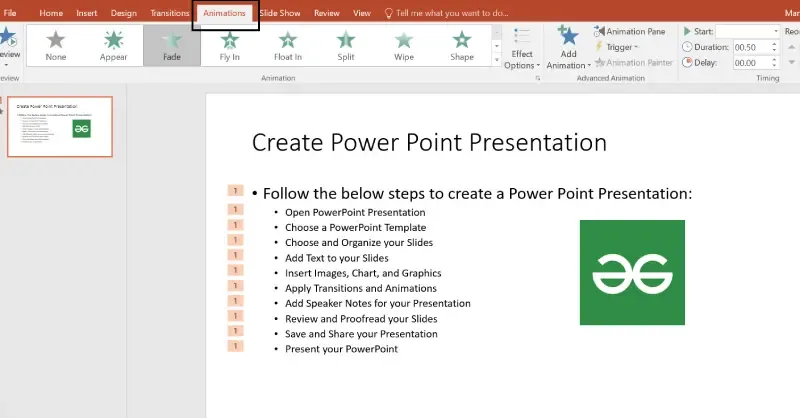The height and width of the screenshot is (418, 800).
Task: Switch to the Home tab
Action: [x=51, y=13]
